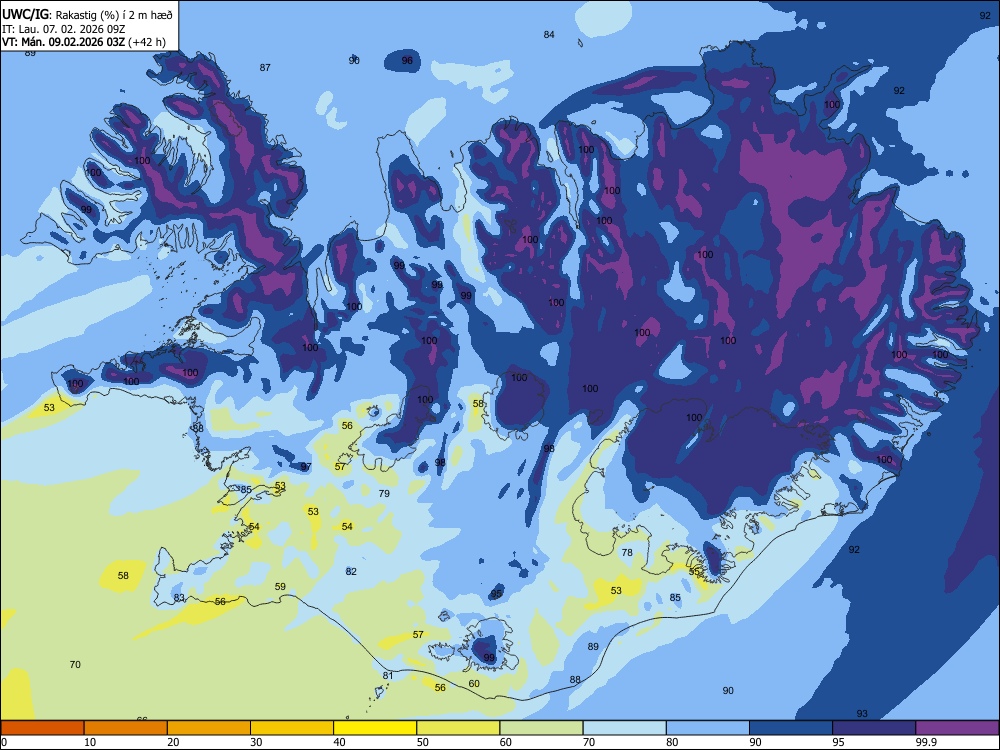Click the humidity value '96' on the map
The image size is (1000, 750).
(x=407, y=61)
